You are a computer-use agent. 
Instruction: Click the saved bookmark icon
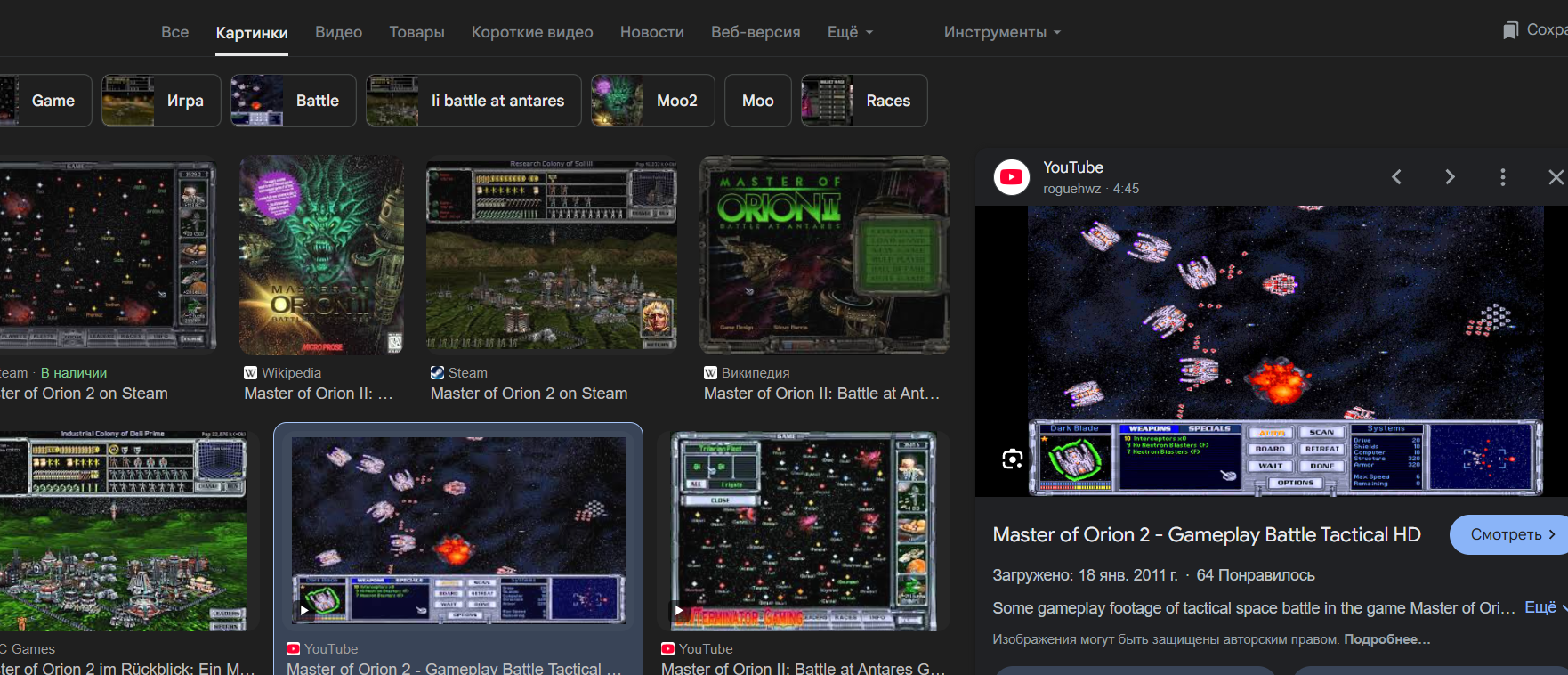click(x=1510, y=30)
